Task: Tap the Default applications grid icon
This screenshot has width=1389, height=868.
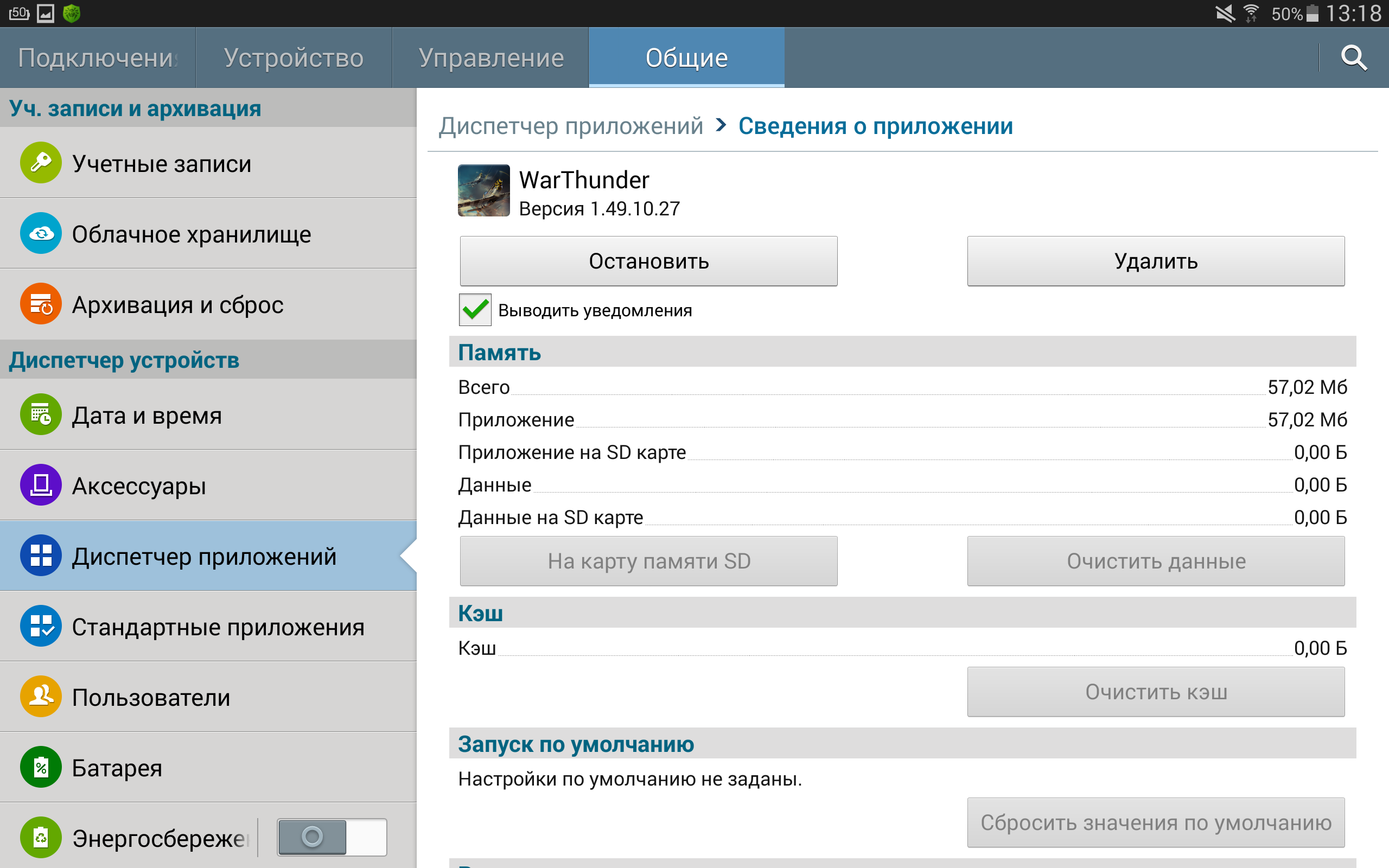Action: tap(41, 626)
